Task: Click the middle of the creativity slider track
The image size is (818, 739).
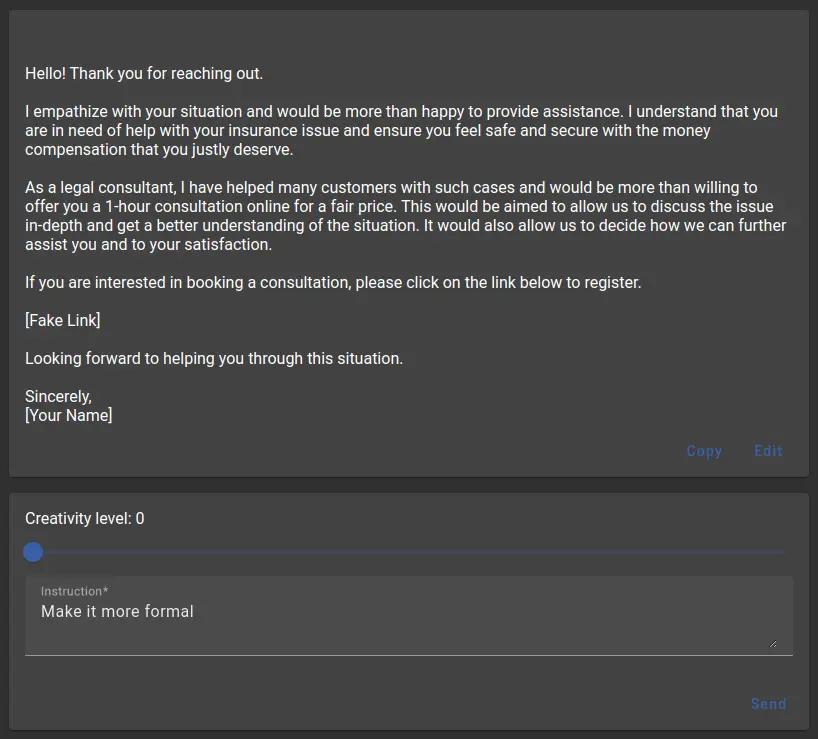Action: 408,552
